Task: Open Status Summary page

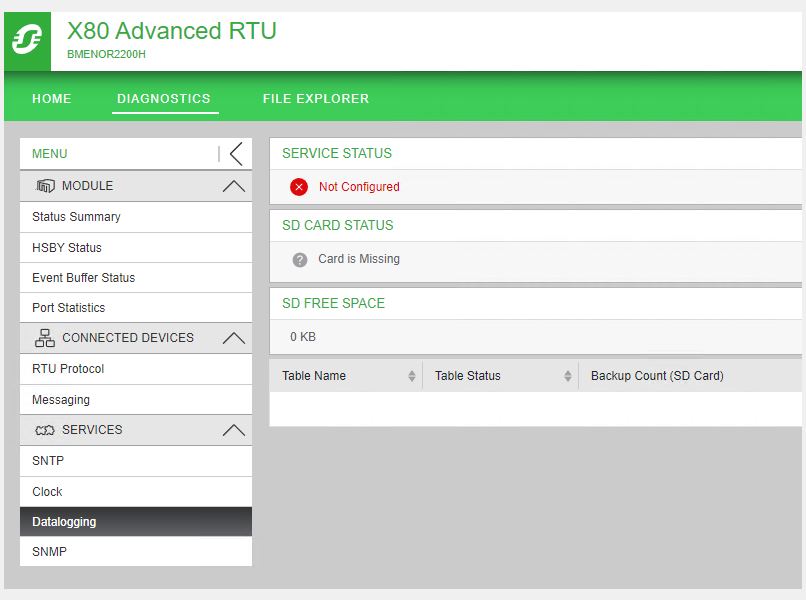Action: [x=136, y=217]
